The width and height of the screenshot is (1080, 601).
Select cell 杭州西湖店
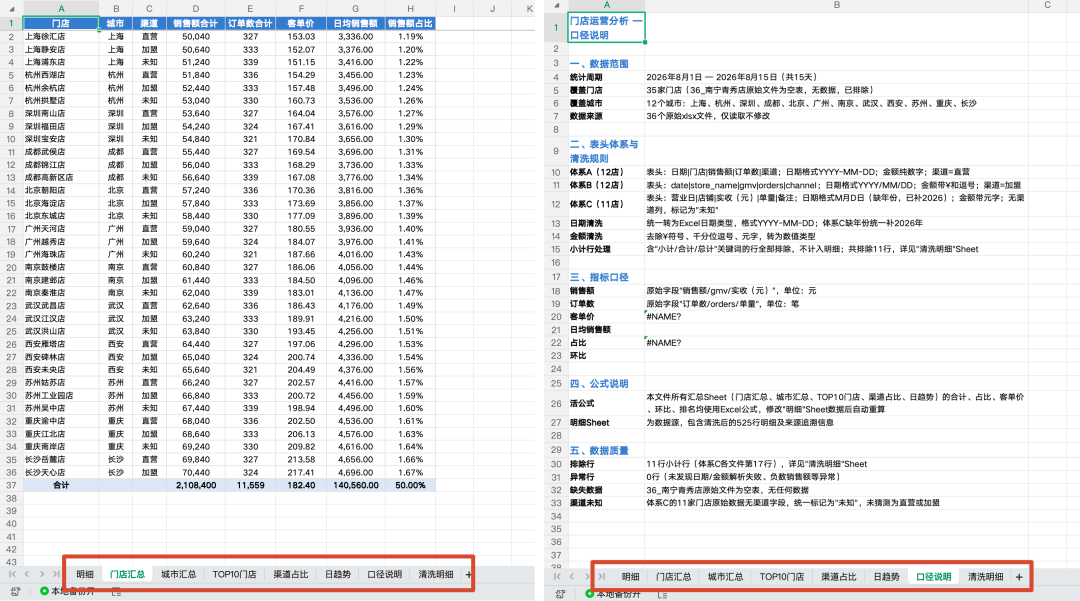tap(61, 75)
